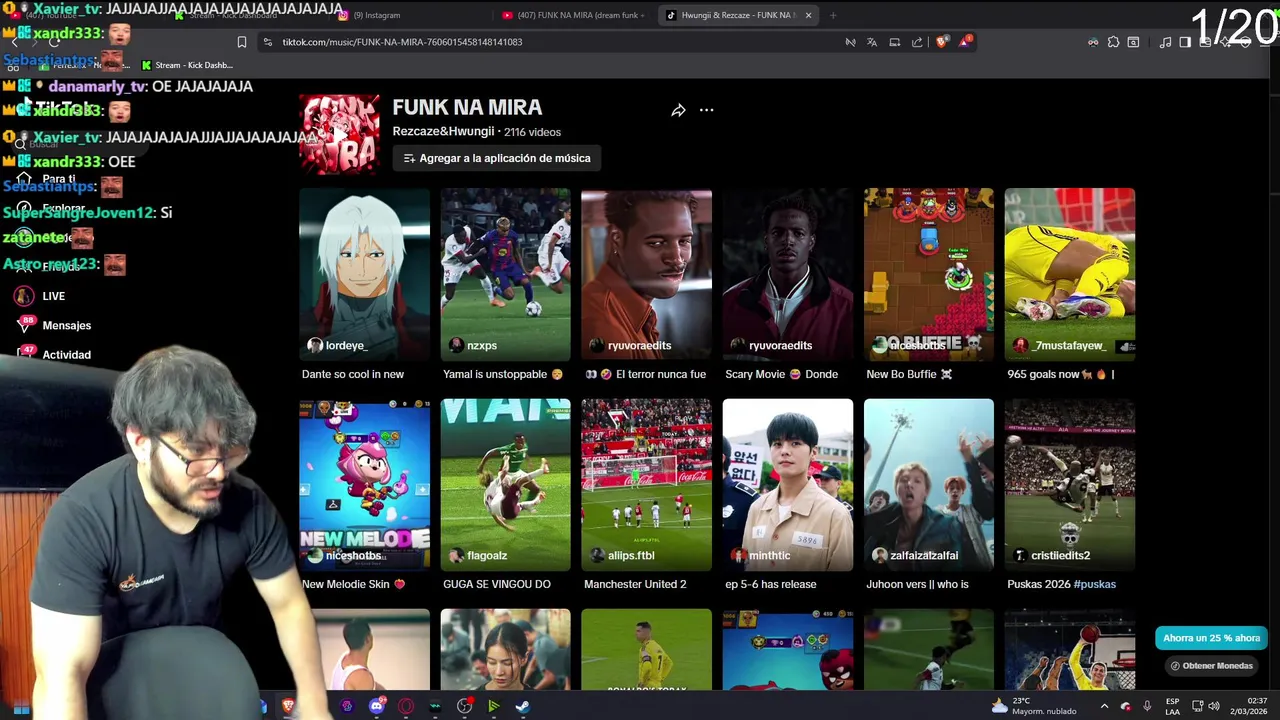The image size is (1280, 720).
Task: Click the bookmark icon in the address bar
Action: [241, 42]
